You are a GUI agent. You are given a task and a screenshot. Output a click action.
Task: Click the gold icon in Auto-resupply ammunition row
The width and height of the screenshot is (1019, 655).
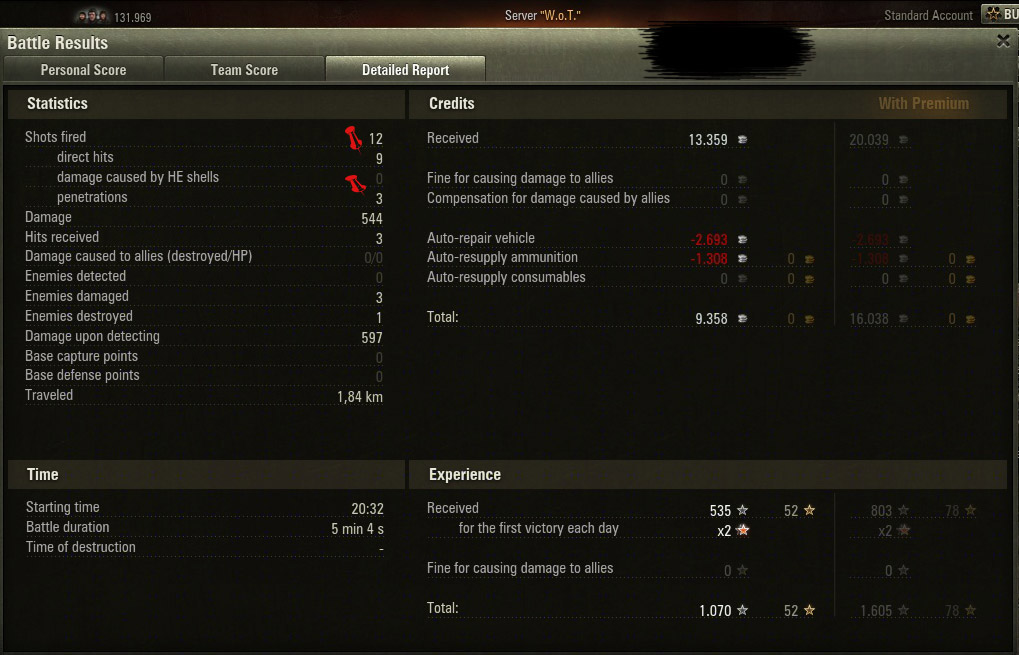(x=809, y=259)
